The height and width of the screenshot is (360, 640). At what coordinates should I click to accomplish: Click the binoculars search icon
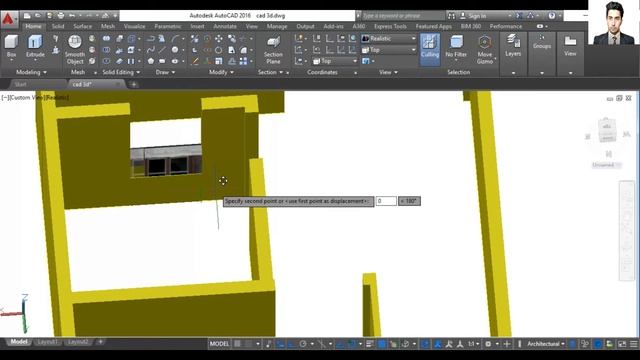[451, 16]
